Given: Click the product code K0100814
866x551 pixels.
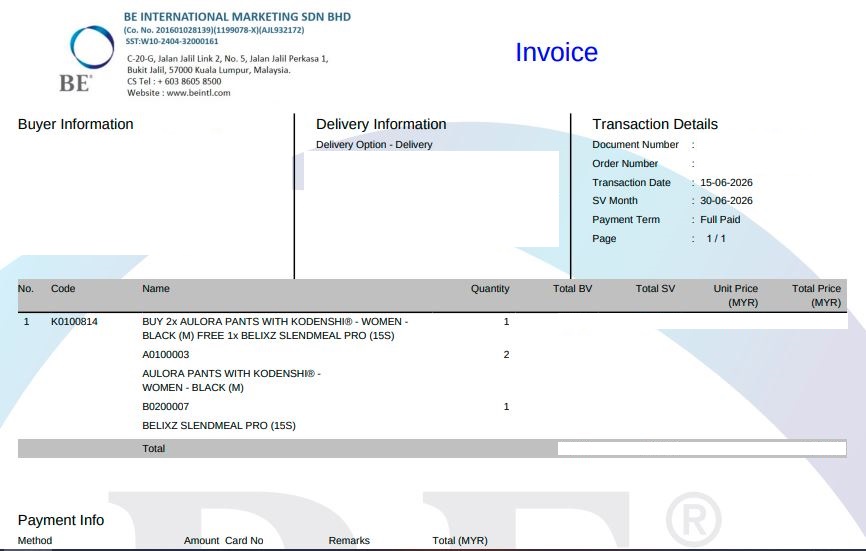Looking at the screenshot, I should (74, 321).
